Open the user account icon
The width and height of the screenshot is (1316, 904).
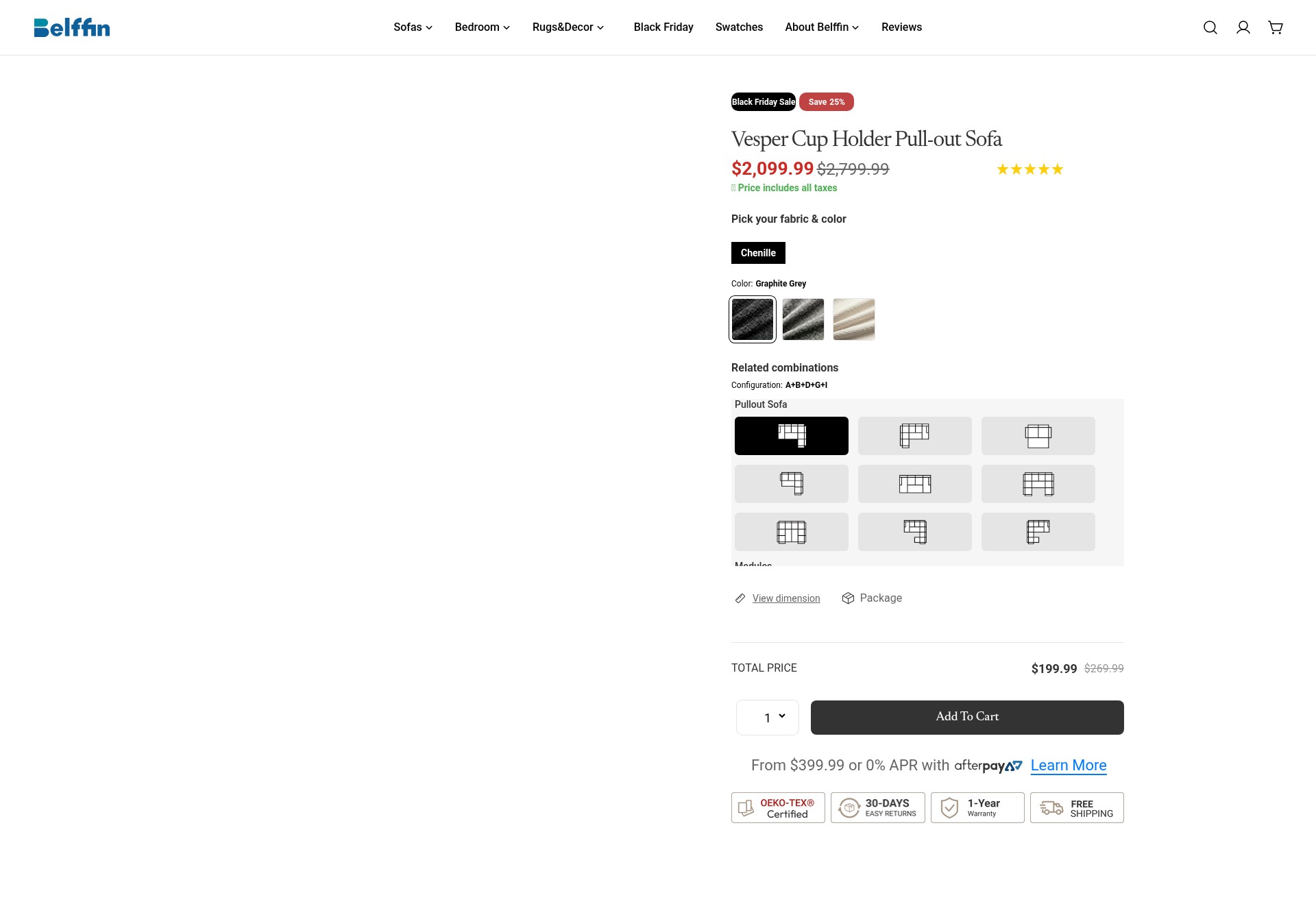point(1243,27)
